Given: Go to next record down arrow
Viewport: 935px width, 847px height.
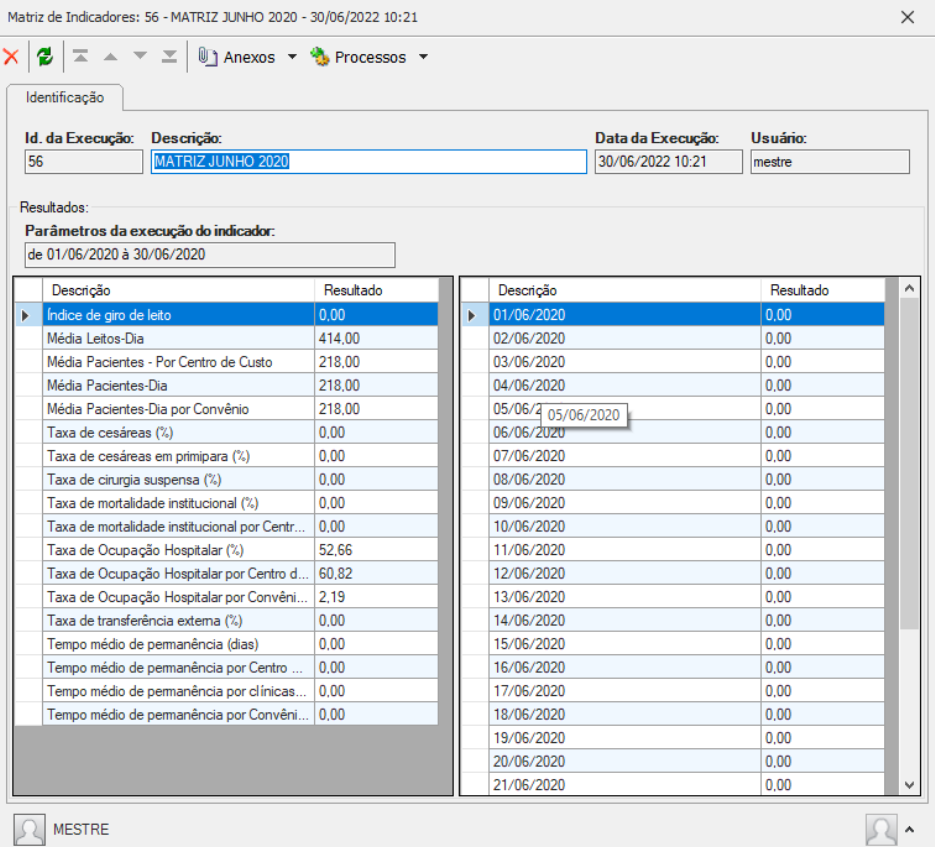Looking at the screenshot, I should 140,57.
